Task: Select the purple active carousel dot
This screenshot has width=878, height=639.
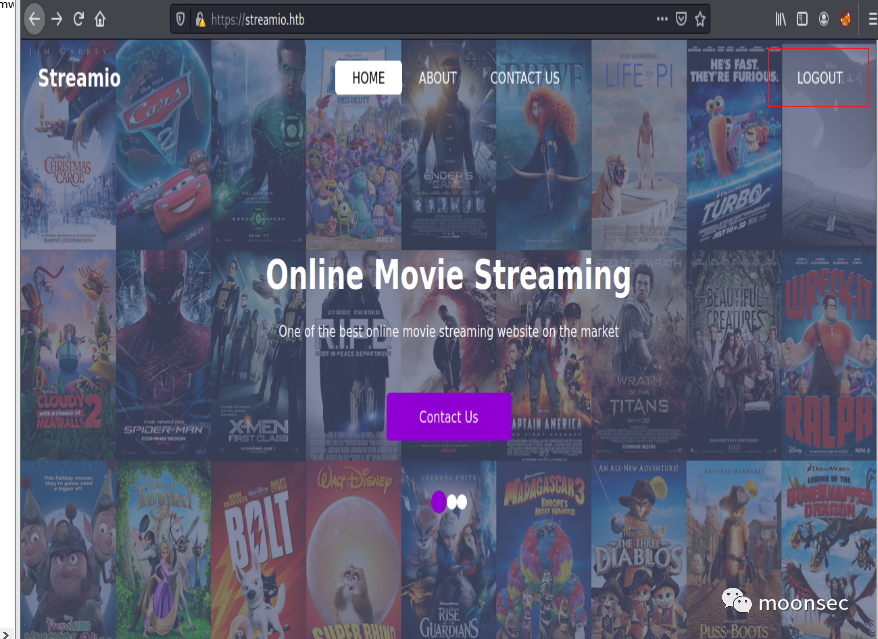Action: 438,502
